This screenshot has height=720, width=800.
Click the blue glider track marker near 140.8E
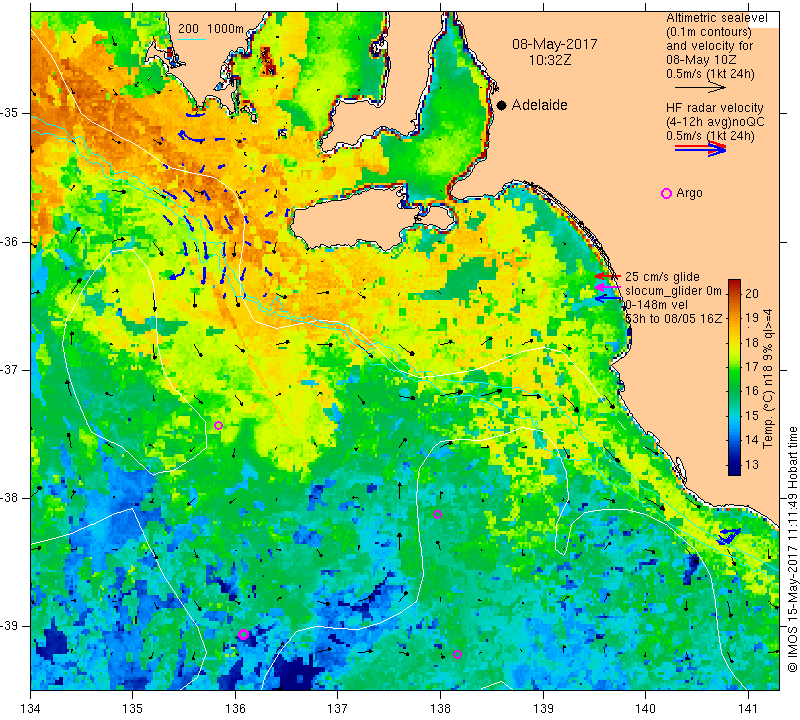[728, 536]
